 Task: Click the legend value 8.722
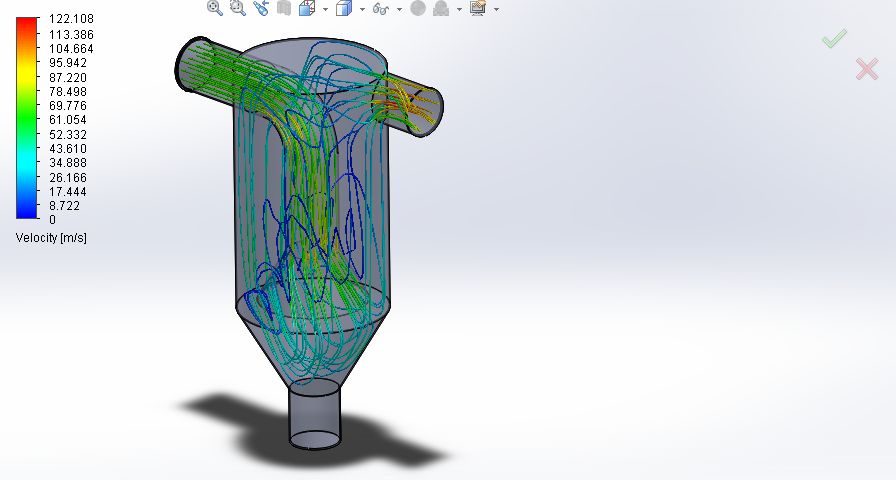click(x=65, y=206)
